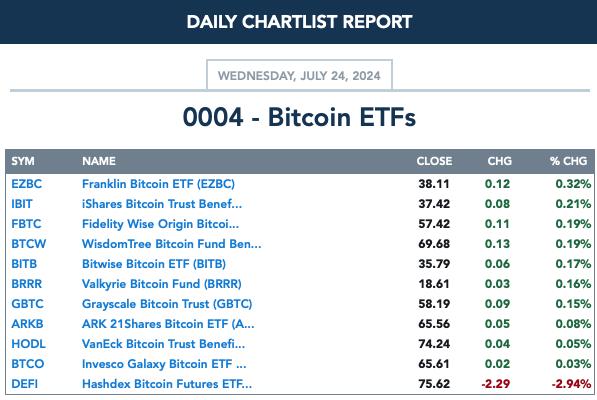The image size is (597, 400).
Task: Open Invesco Galaxy Bitcoin ETF link
Action: coord(164,364)
